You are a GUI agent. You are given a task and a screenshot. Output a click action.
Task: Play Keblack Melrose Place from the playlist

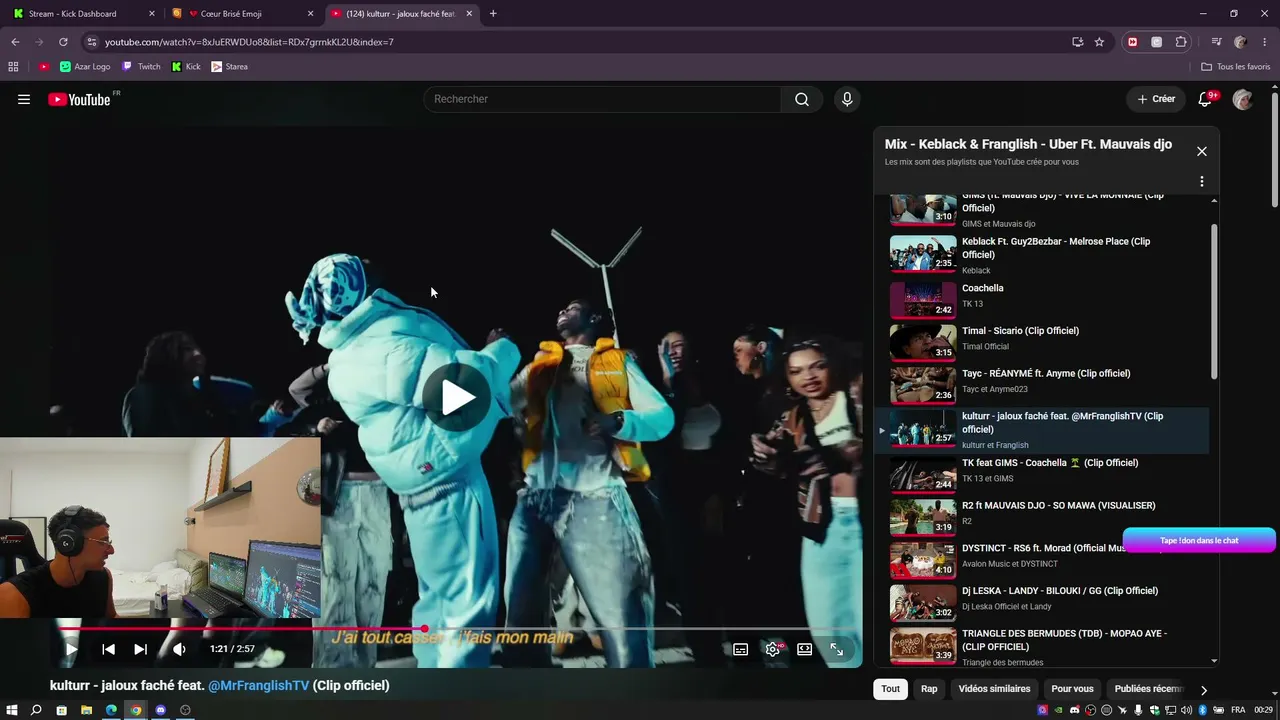pos(1042,255)
